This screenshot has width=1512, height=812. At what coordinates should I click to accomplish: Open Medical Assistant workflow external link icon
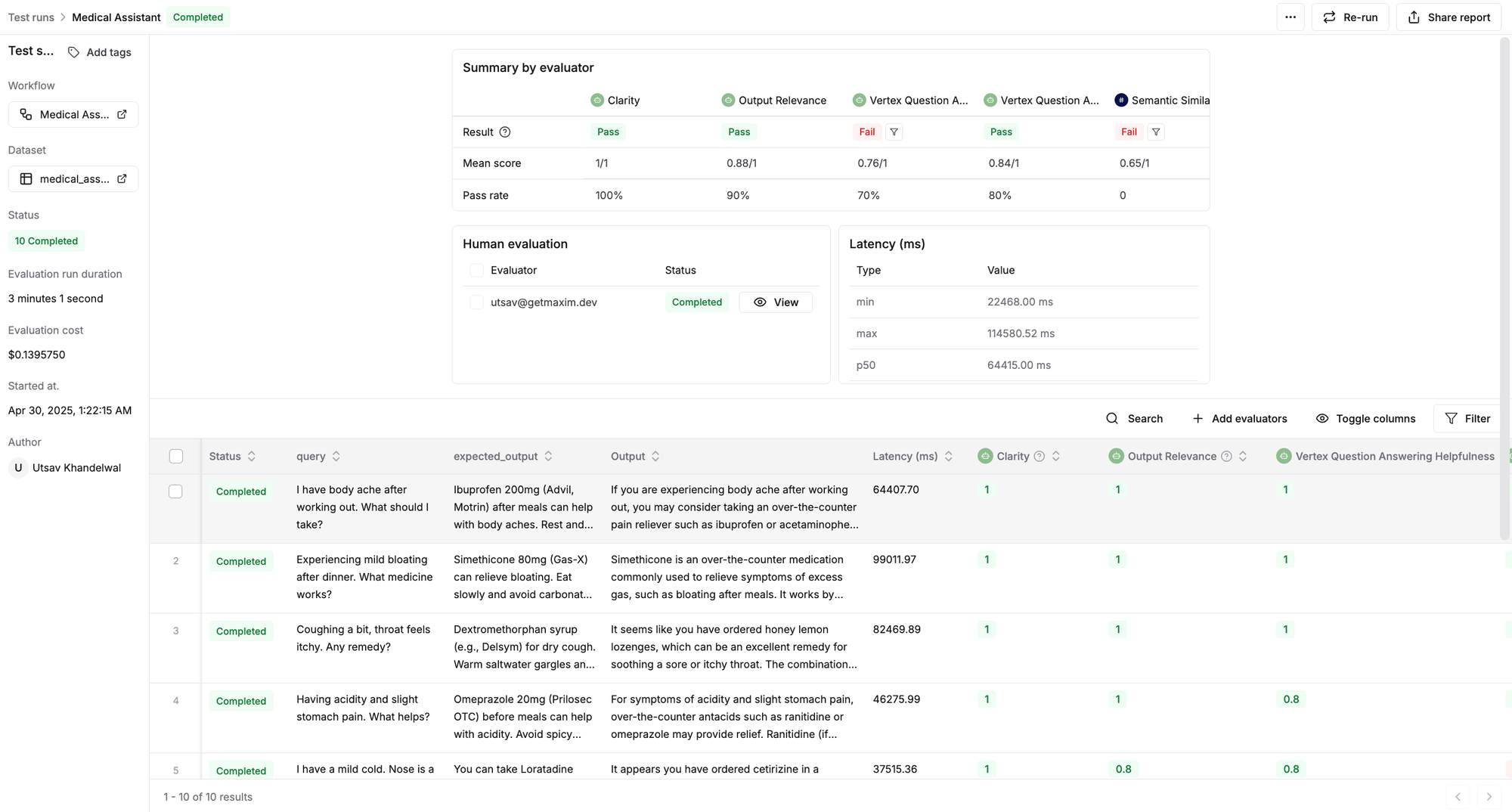tap(122, 114)
